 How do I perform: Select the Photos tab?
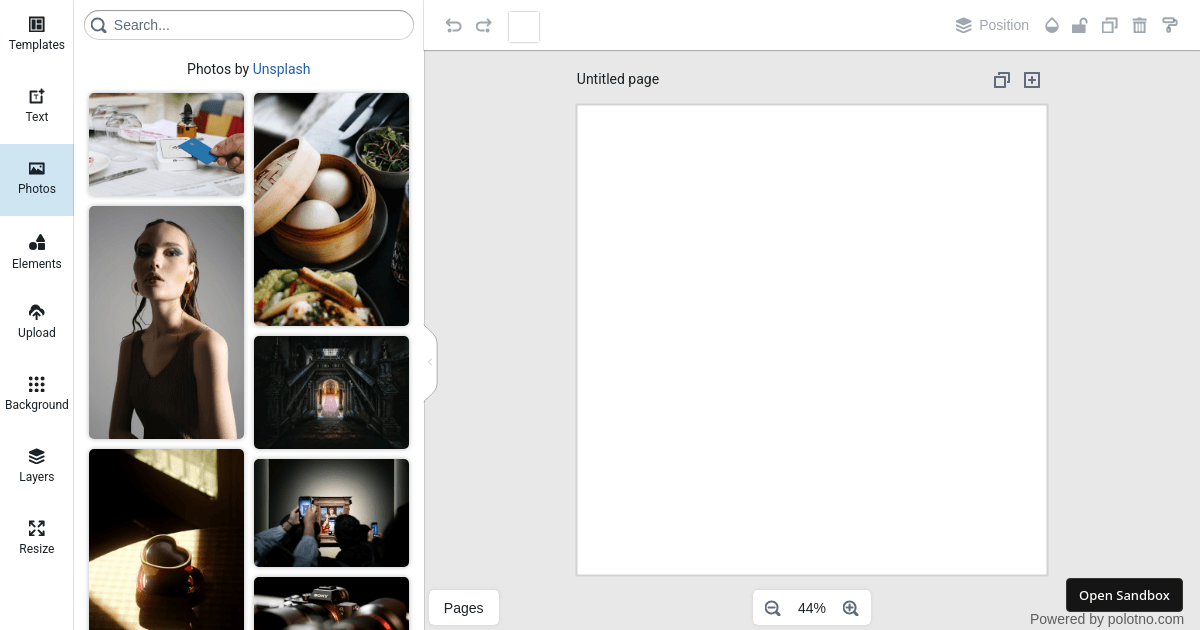pyautogui.click(x=37, y=178)
